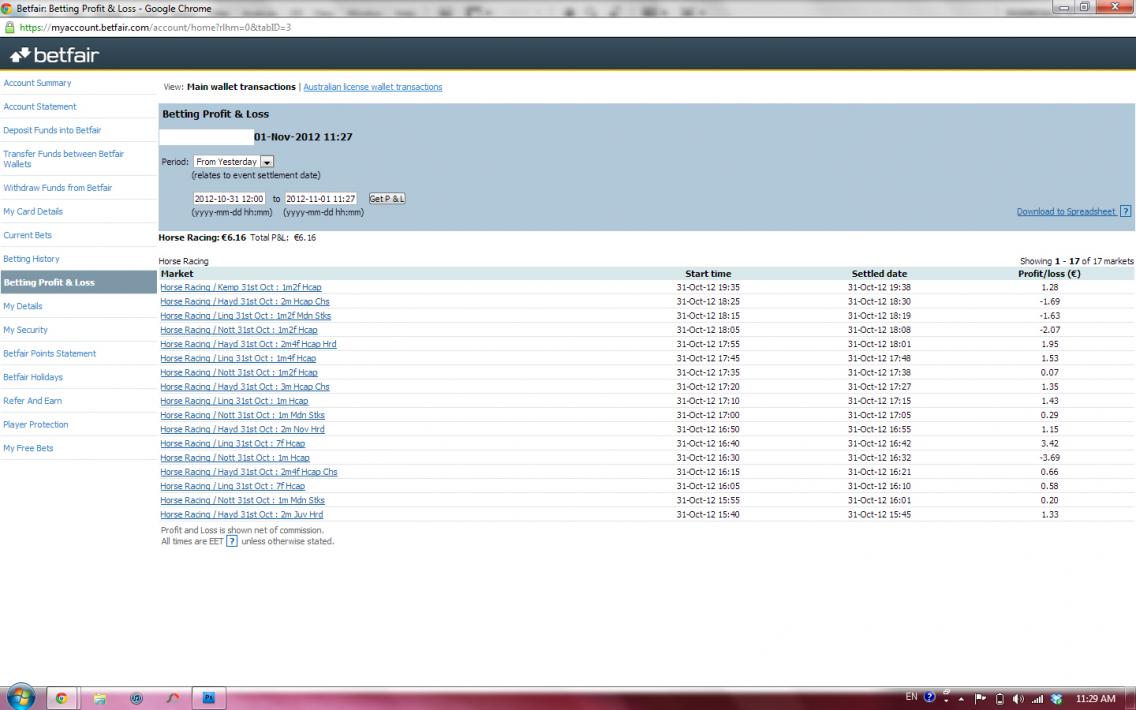Select Betting Profit & Loss sidebar item

pos(78,283)
